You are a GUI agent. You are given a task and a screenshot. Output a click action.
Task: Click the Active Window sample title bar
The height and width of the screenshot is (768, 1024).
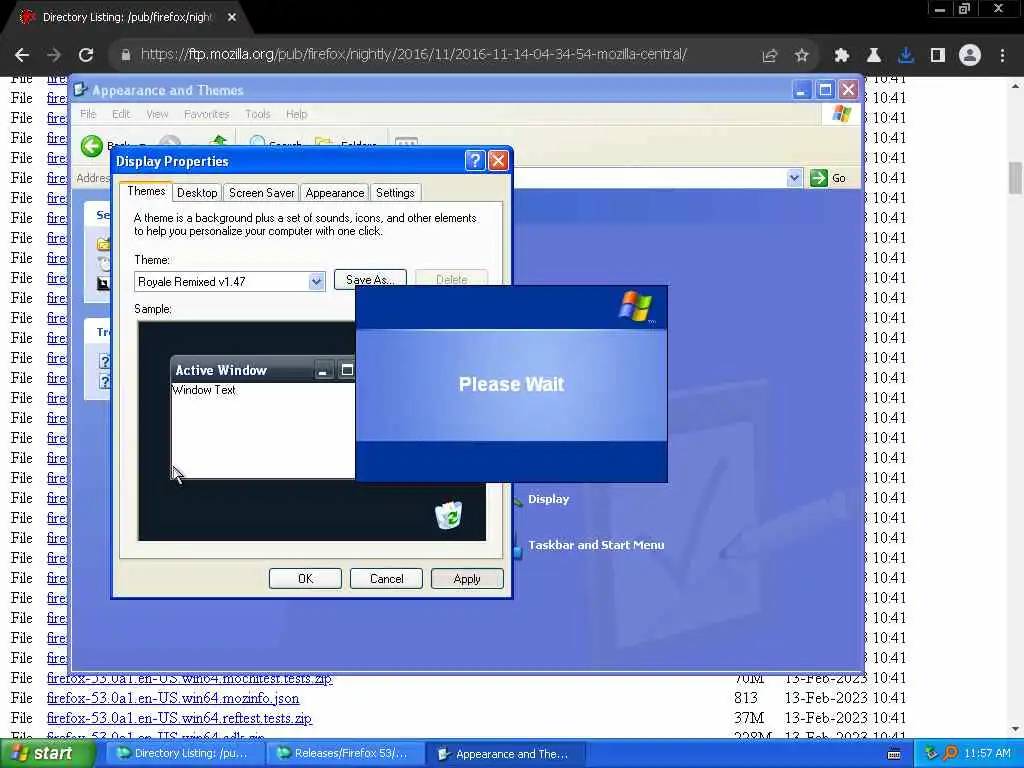263,370
